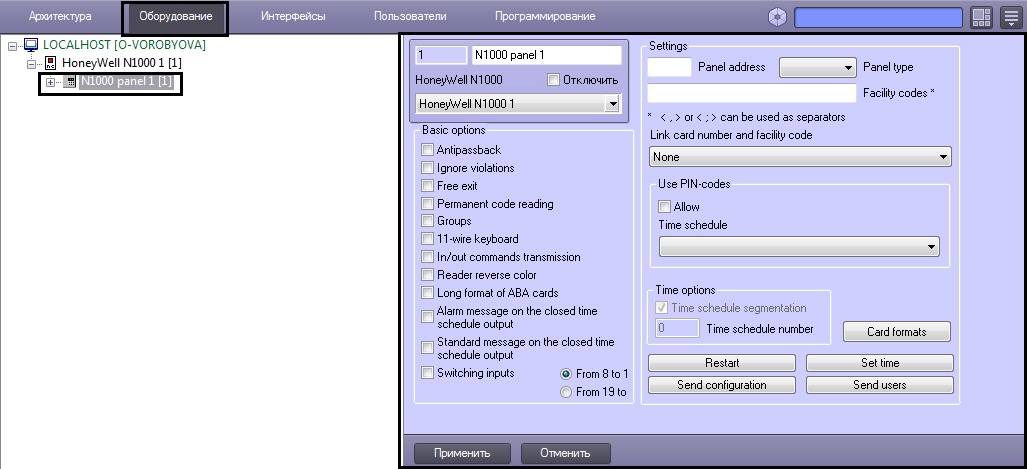The height and width of the screenshot is (469, 1027).
Task: Enable the Switching inputs checkbox
Action: 427,373
